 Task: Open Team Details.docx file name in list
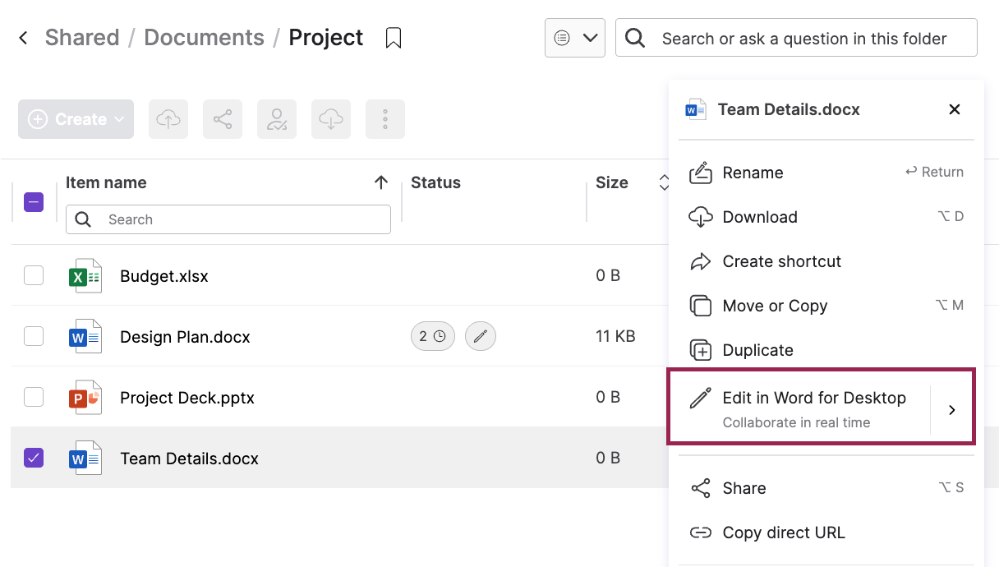coord(189,459)
